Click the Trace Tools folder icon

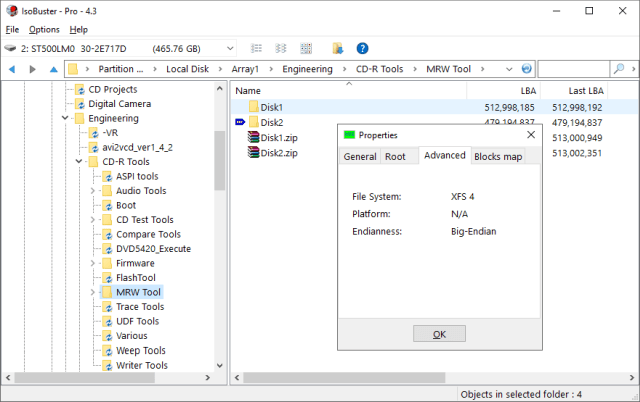[107, 307]
